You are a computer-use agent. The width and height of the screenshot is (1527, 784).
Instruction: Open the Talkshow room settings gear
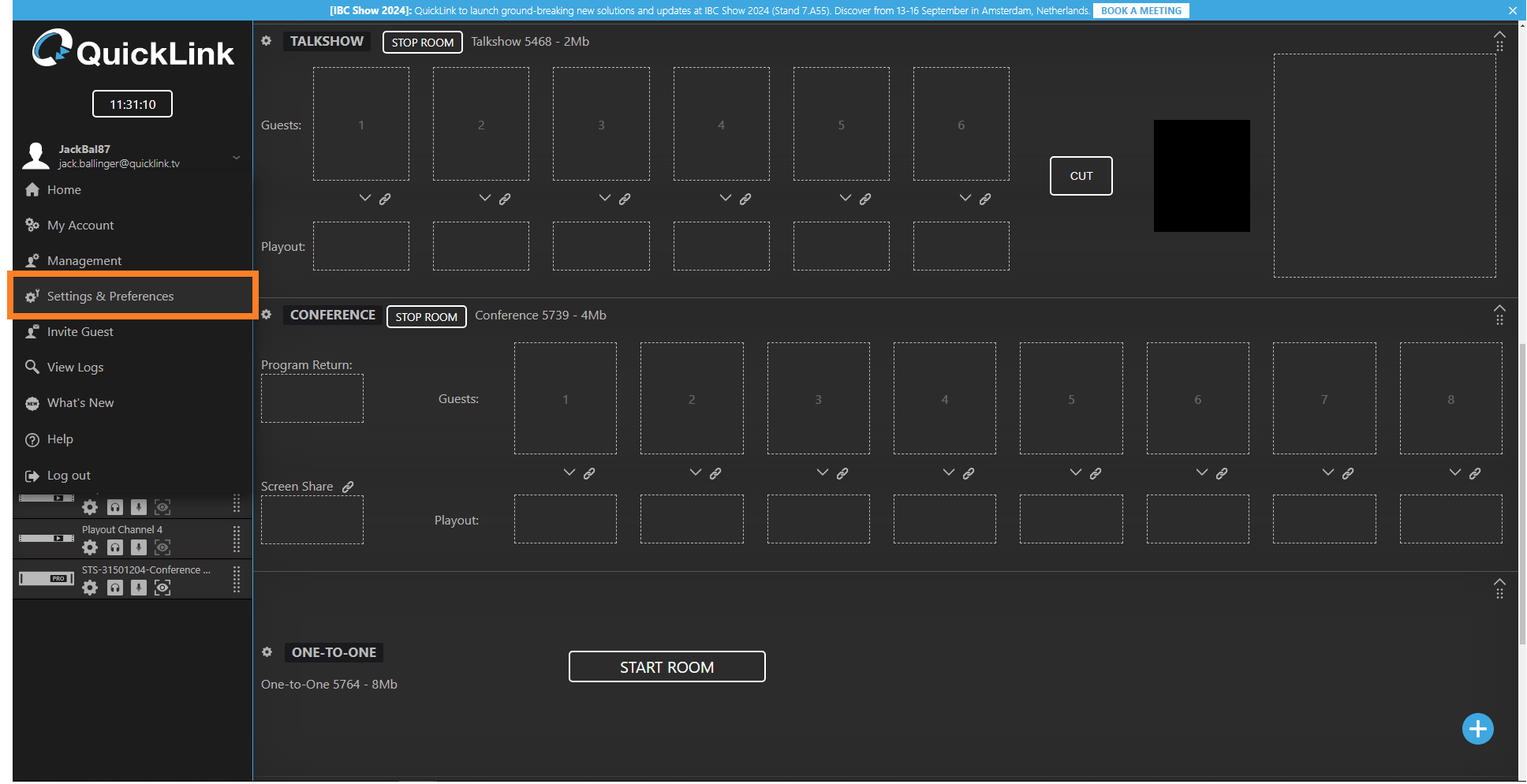pyautogui.click(x=267, y=41)
